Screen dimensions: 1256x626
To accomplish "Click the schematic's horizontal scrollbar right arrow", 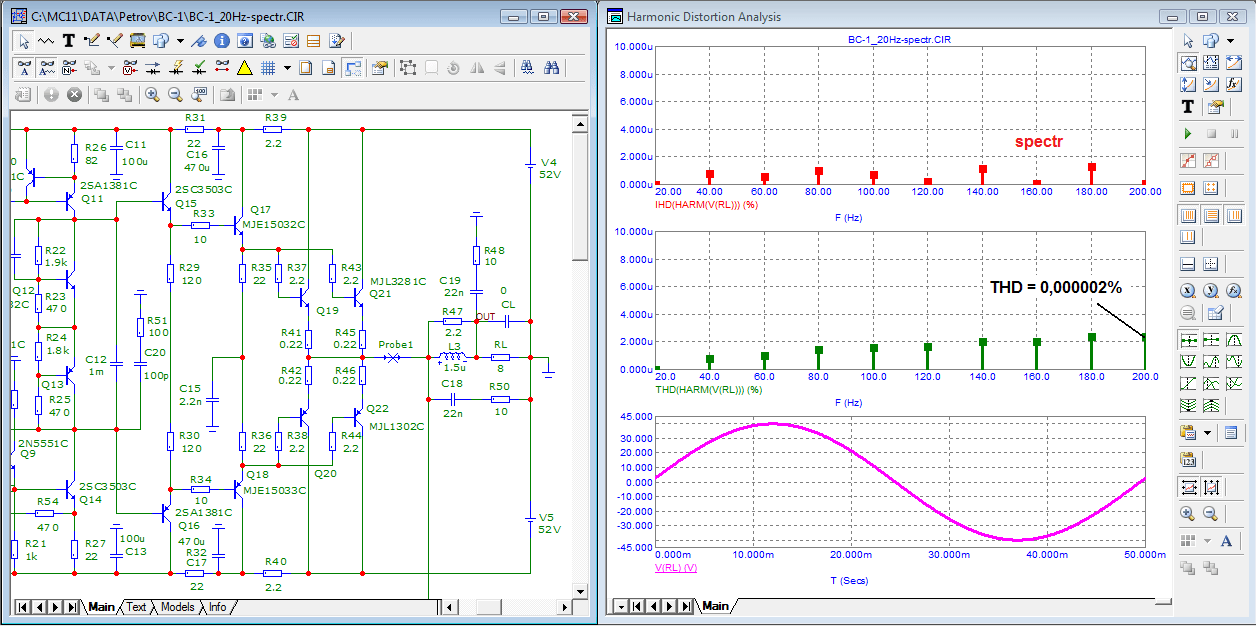I will 565,607.
